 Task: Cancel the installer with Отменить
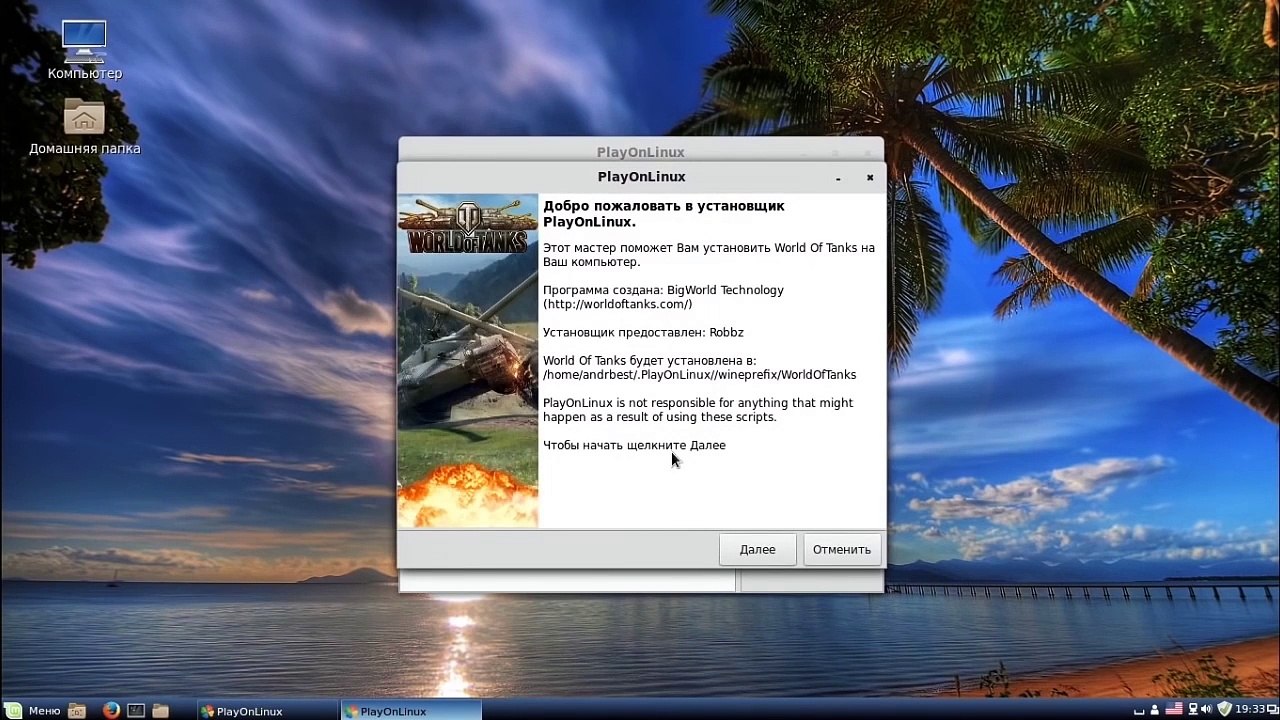[841, 549]
